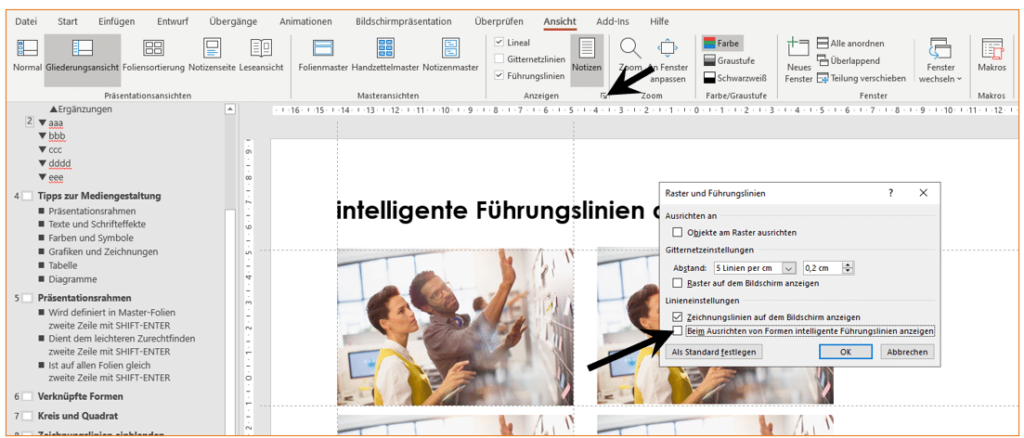The width and height of the screenshot is (1024, 438).
Task: Open the Makros button
Action: point(991,55)
